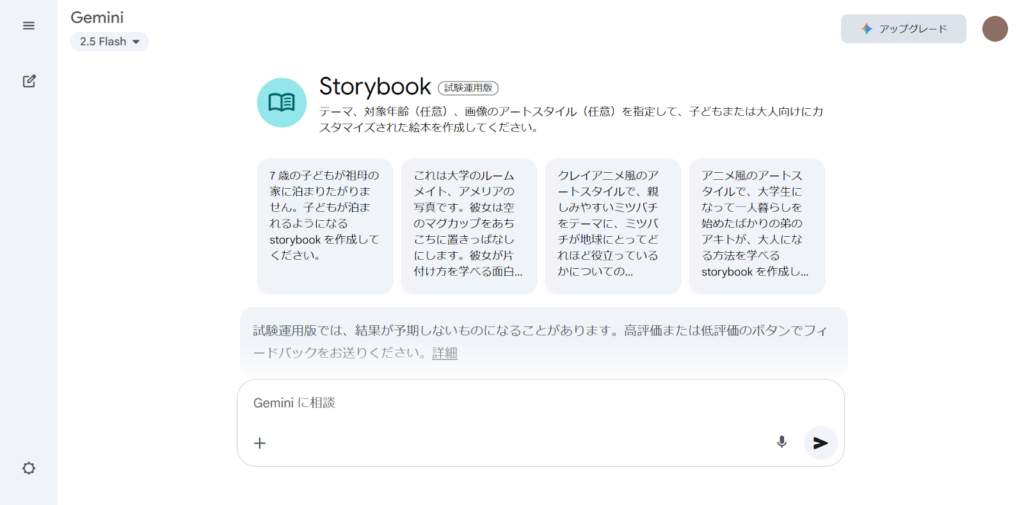Click the Storybook heading
The width and height of the screenshot is (1024, 505).
coord(376,86)
